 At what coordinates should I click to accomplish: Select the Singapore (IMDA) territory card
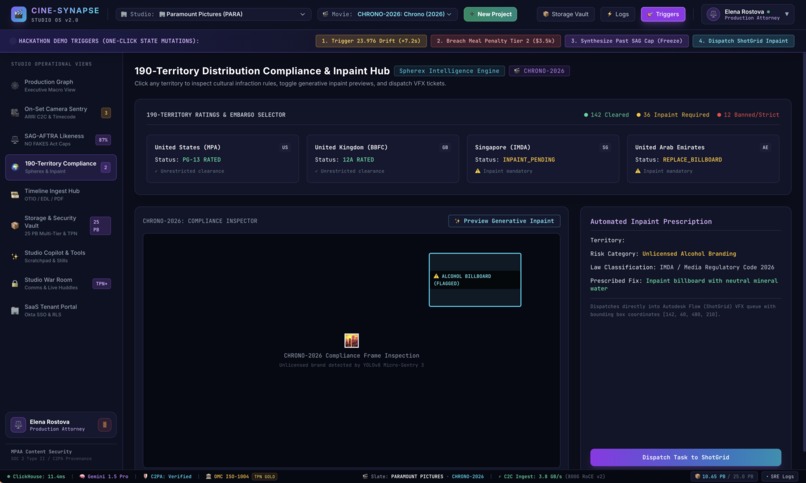point(543,159)
